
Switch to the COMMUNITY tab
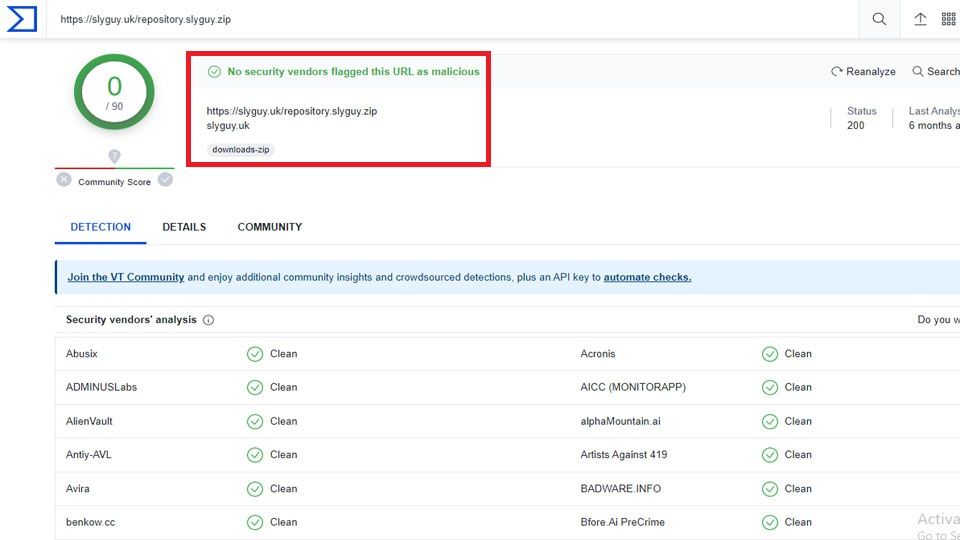pyautogui.click(x=270, y=227)
